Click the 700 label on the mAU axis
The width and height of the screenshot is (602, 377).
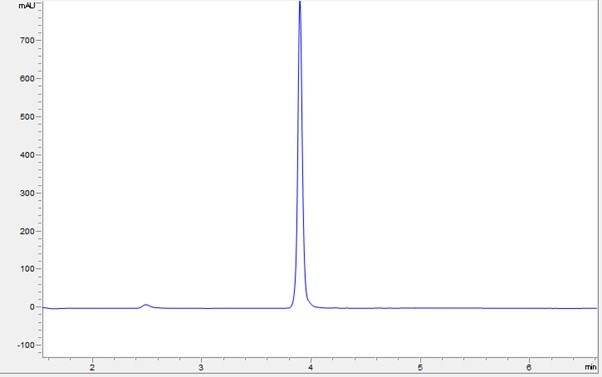click(27, 40)
